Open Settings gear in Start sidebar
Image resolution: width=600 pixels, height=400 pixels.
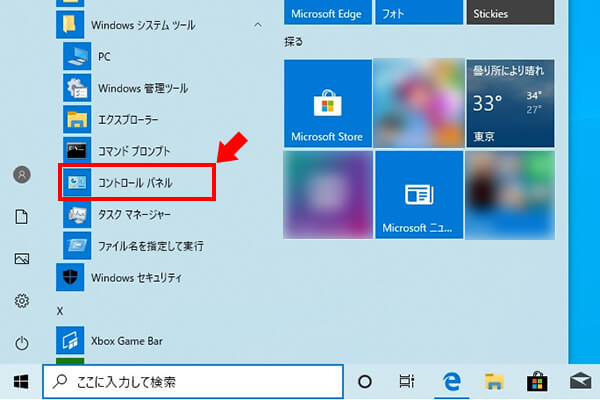[22, 301]
